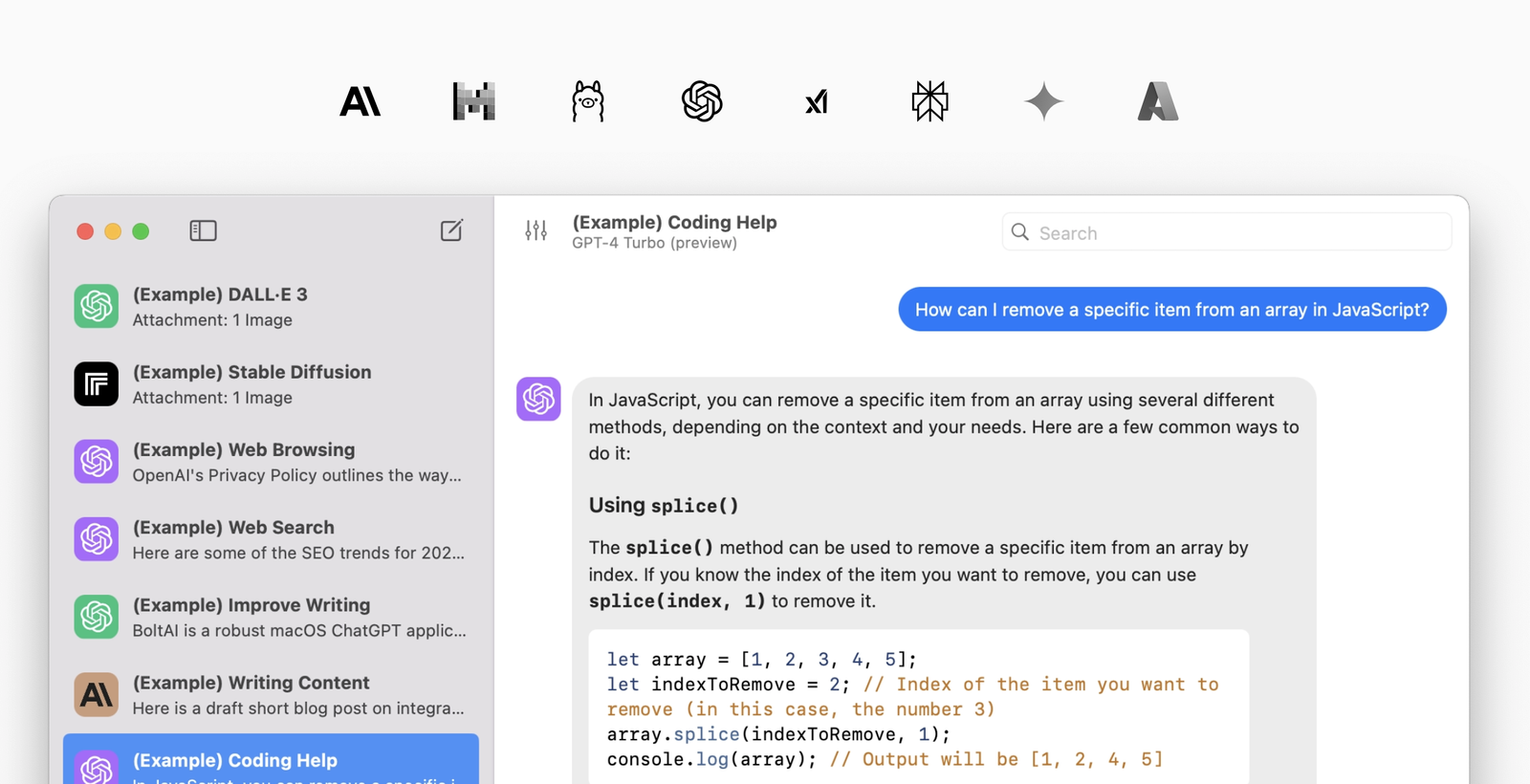The height and width of the screenshot is (784, 1530).
Task: Click the green fullscreen window button
Action: [141, 231]
